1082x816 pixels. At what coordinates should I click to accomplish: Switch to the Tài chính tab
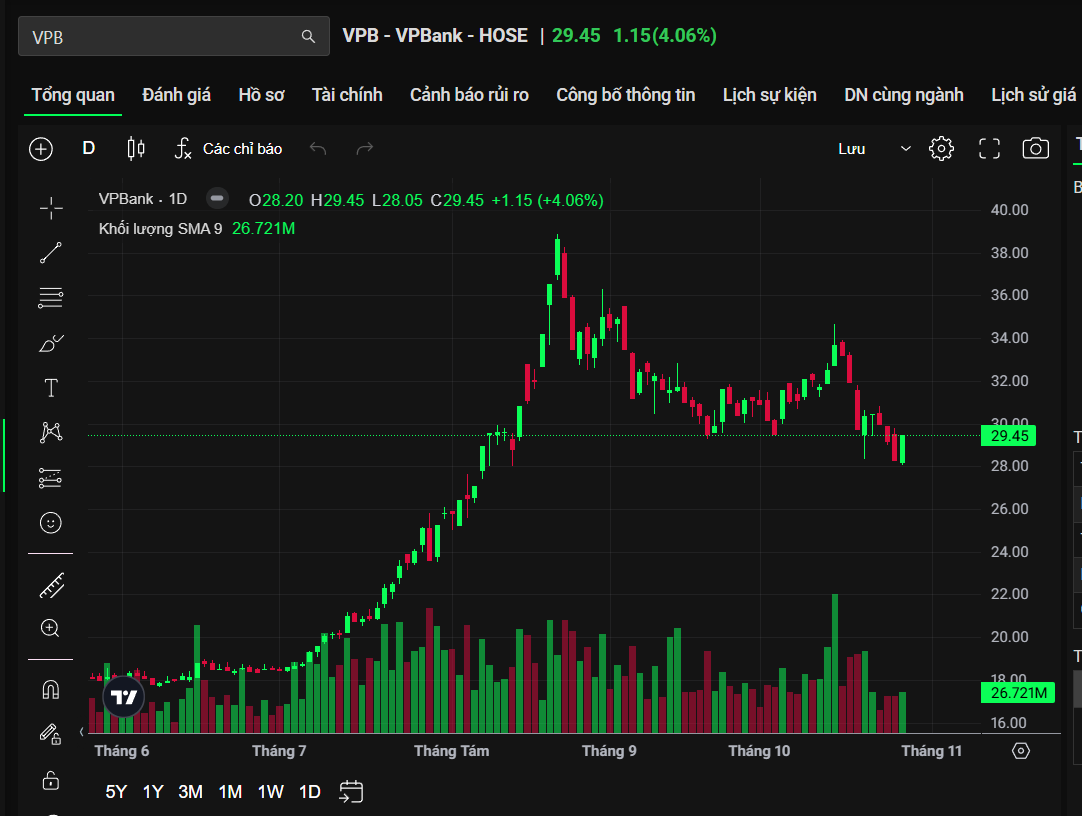tap(347, 95)
